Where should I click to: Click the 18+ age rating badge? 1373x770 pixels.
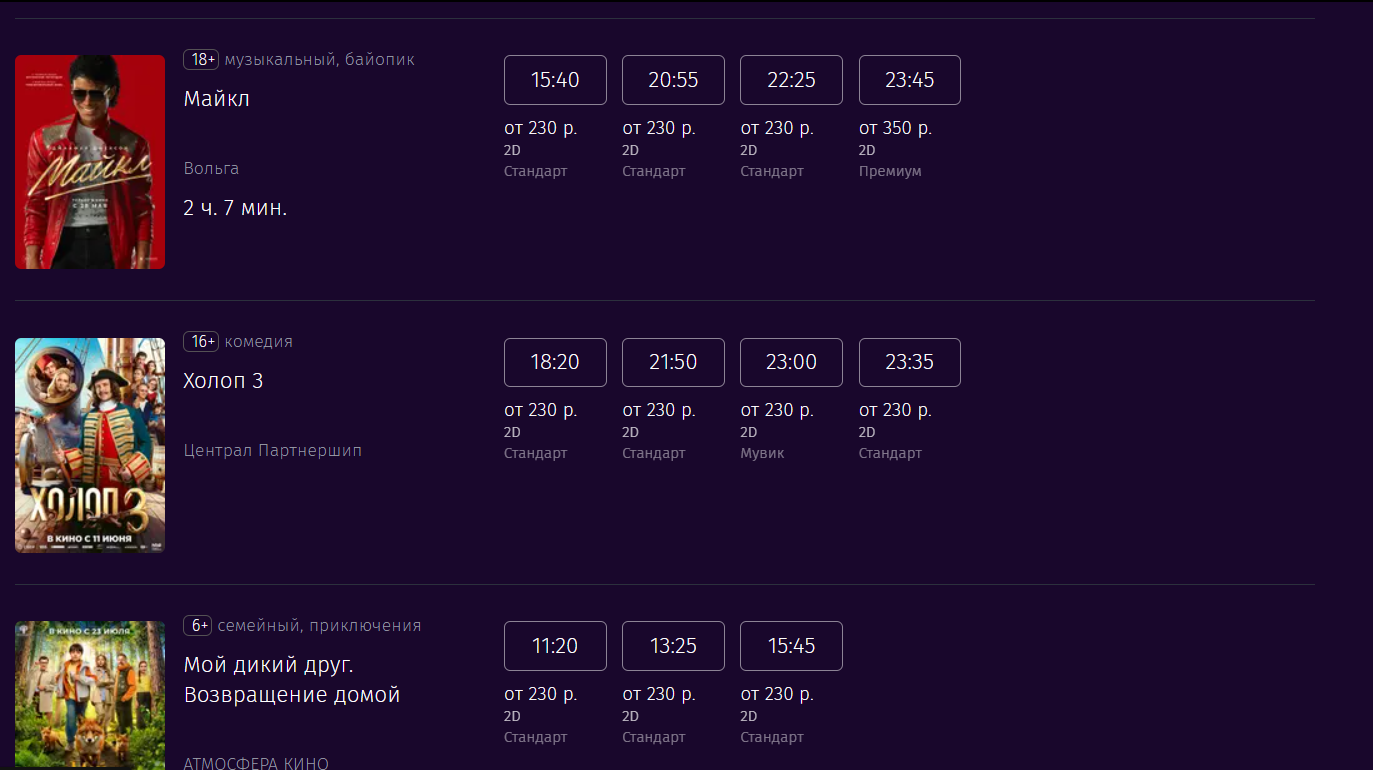(201, 60)
